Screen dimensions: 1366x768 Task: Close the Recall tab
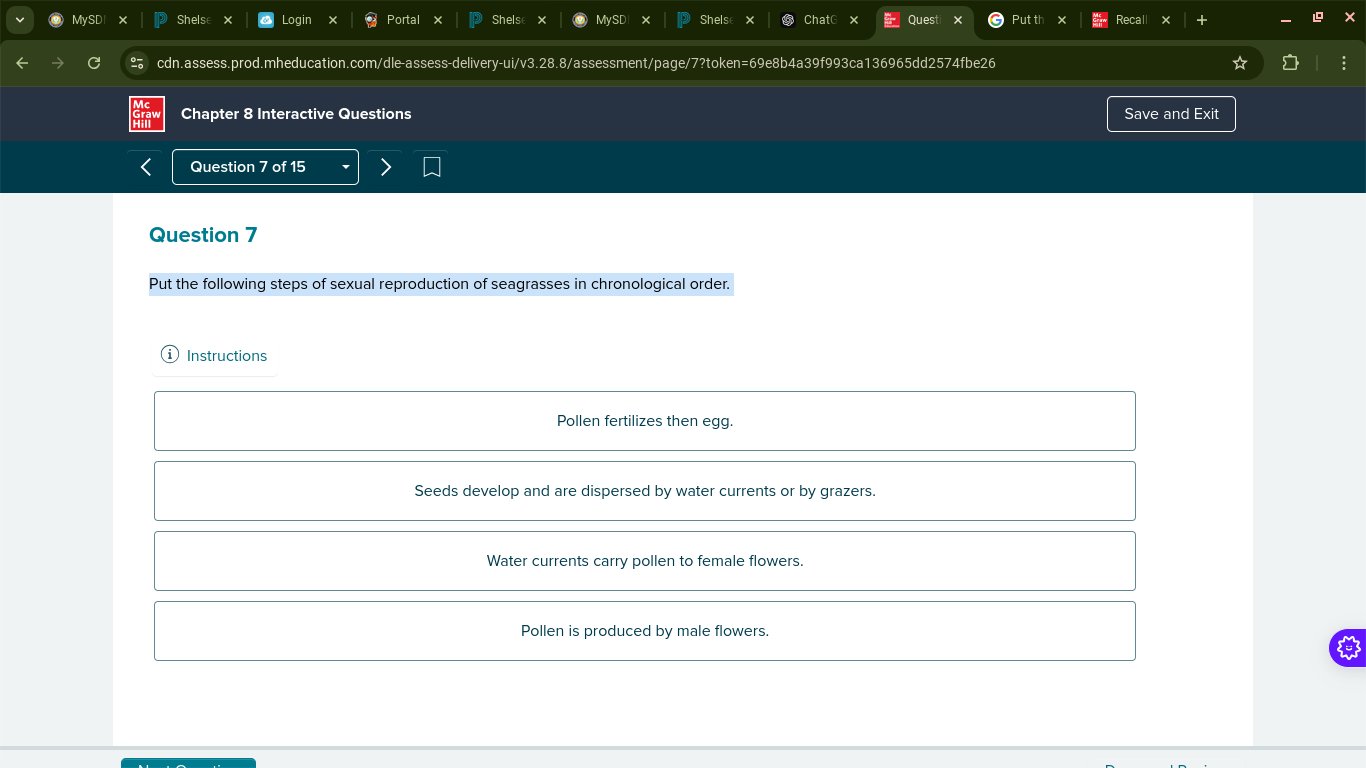point(1166,20)
